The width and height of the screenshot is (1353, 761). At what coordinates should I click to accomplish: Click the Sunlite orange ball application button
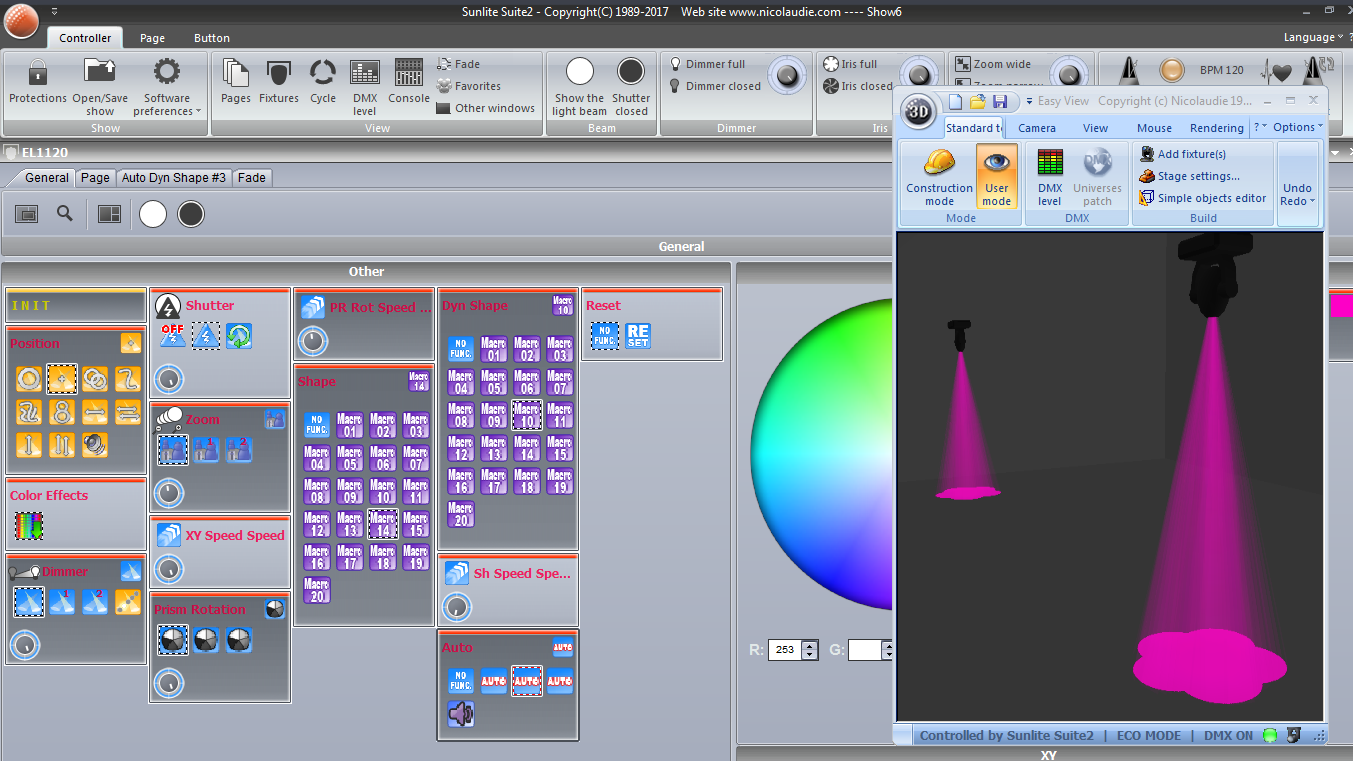point(21,20)
